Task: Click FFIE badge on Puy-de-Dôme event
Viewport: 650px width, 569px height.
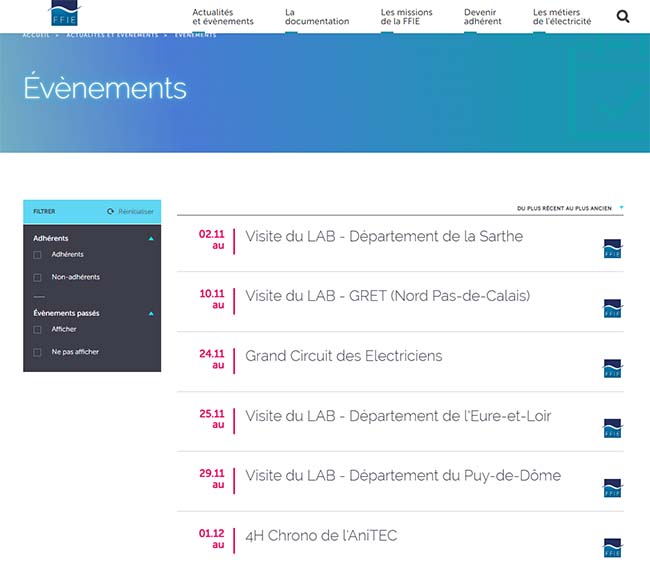Action: tap(613, 488)
